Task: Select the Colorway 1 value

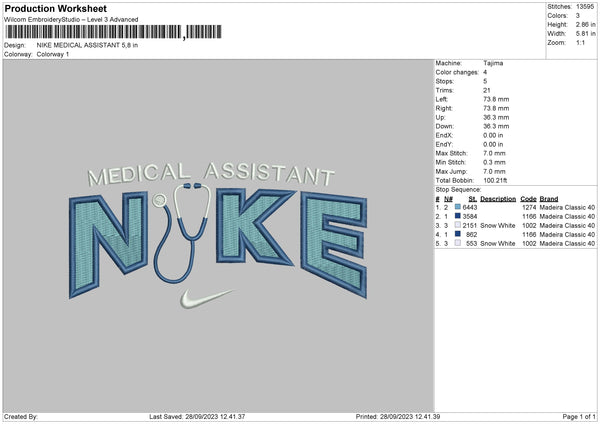Action: point(53,54)
